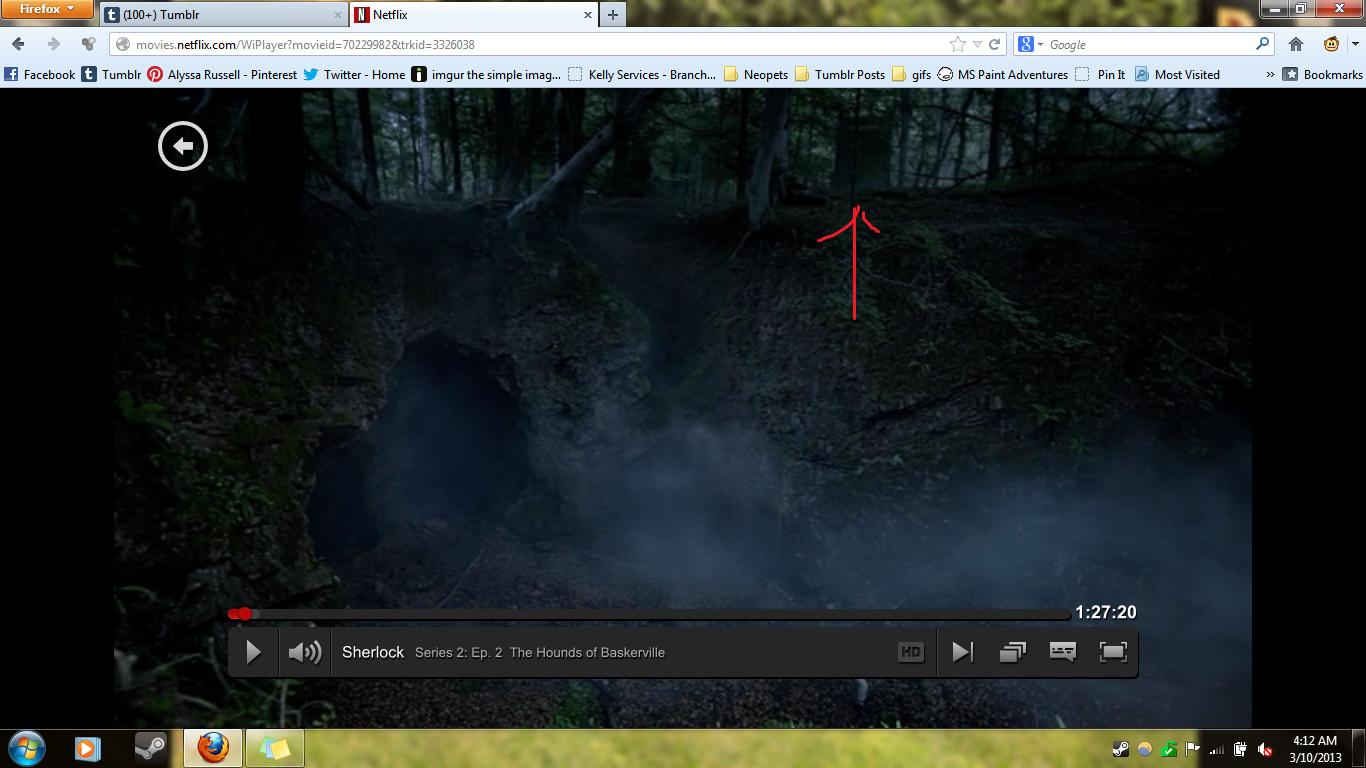The image size is (1366, 768).
Task: Choose a search engine from Google dropdown
Action: (x=1030, y=44)
